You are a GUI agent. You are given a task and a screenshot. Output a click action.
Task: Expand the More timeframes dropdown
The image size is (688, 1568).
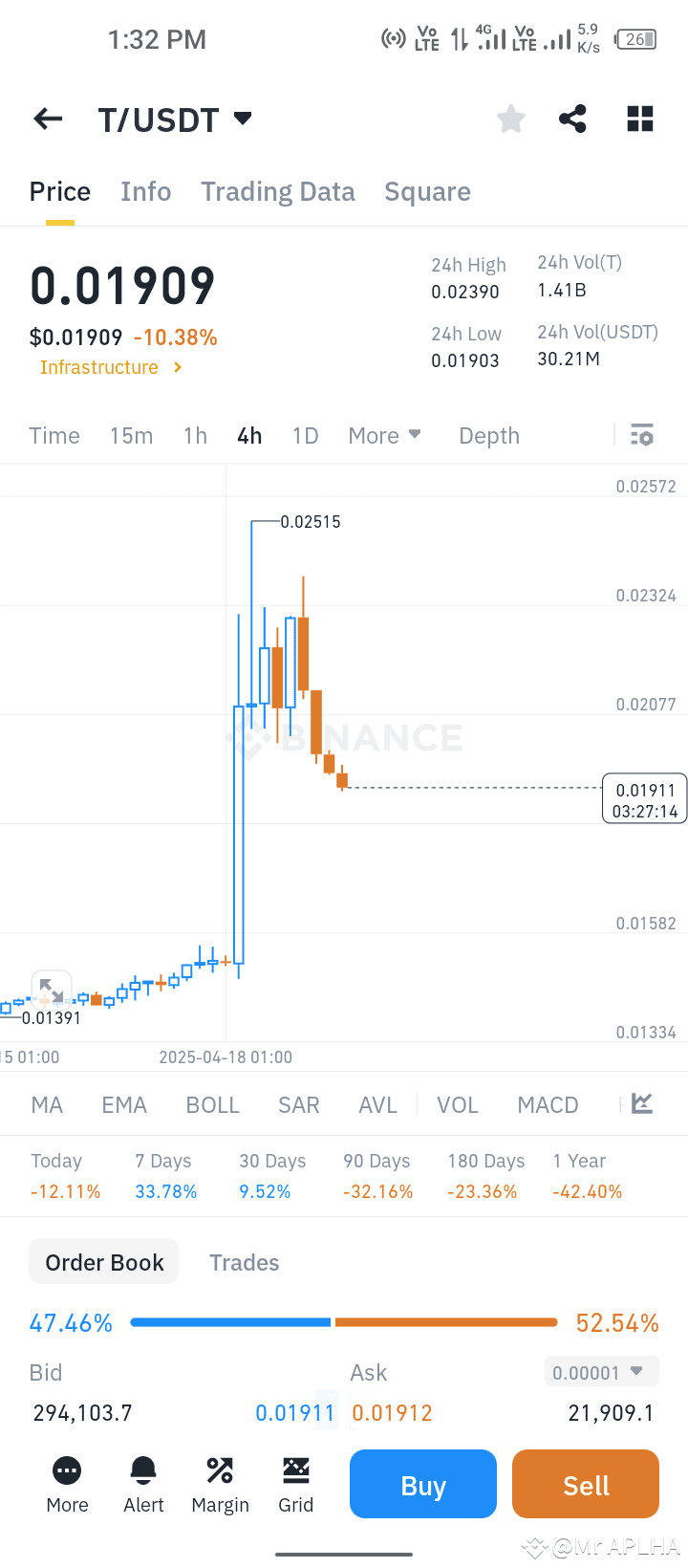384,436
